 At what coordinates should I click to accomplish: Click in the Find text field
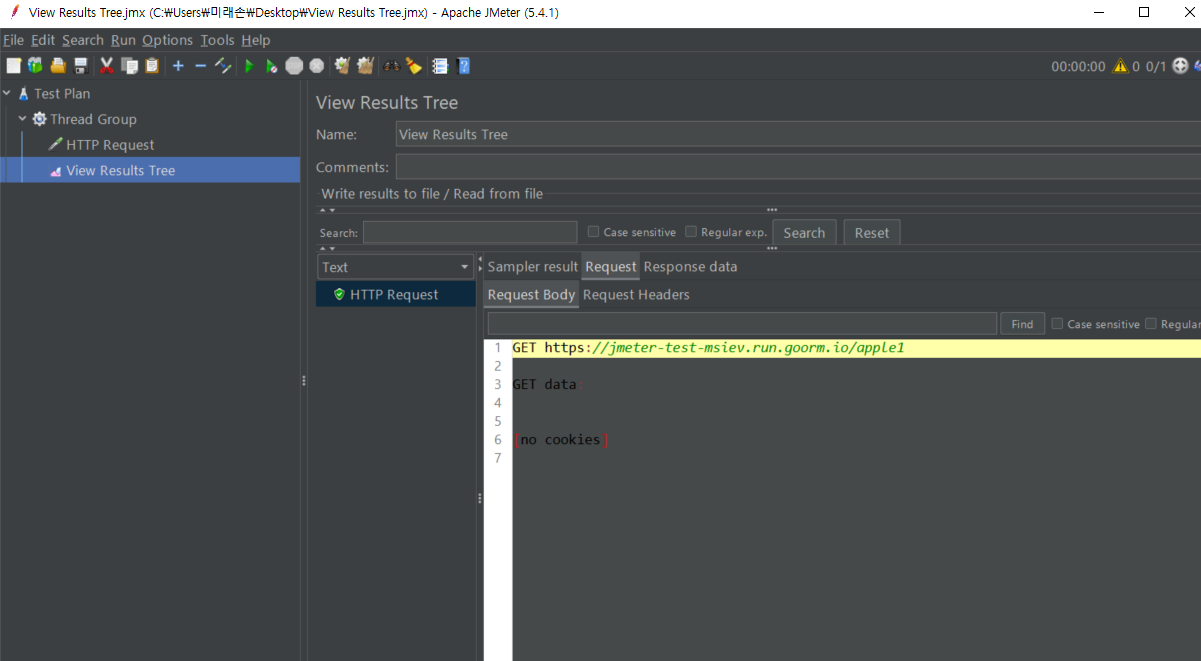[x=742, y=324]
